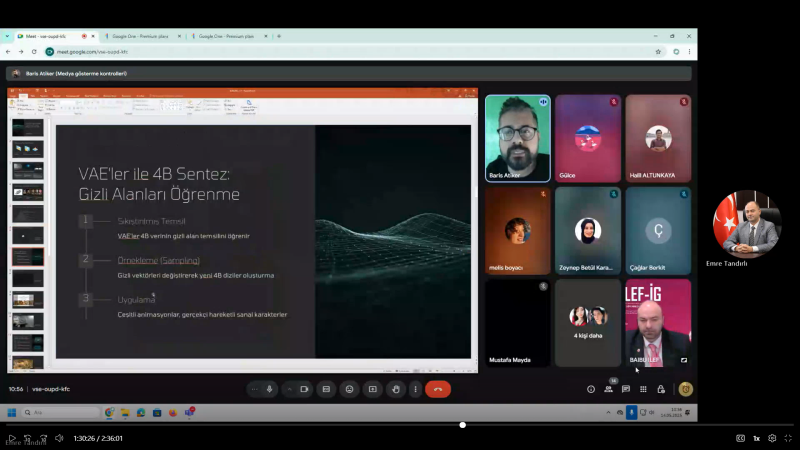This screenshot has height=450, width=800.
Task: Open Microsoft Teams from the taskbar
Action: coord(189,412)
